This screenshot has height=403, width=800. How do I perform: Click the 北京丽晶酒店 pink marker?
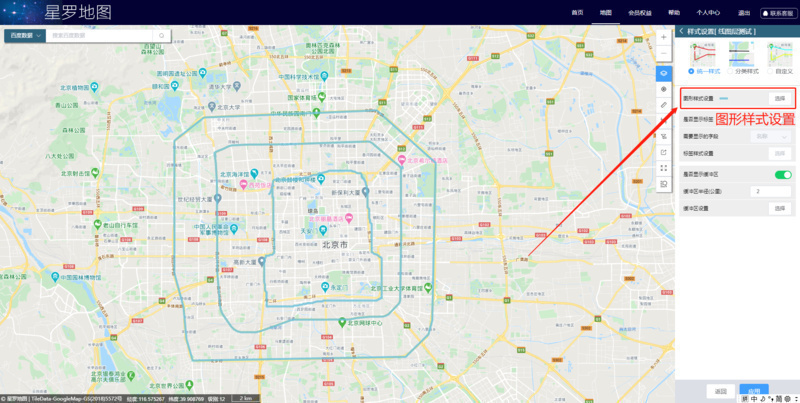[x=349, y=218]
